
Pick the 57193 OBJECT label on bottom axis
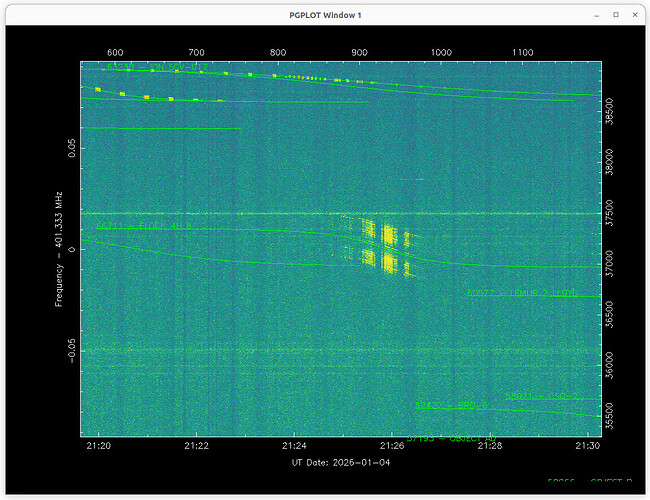click(x=452, y=438)
